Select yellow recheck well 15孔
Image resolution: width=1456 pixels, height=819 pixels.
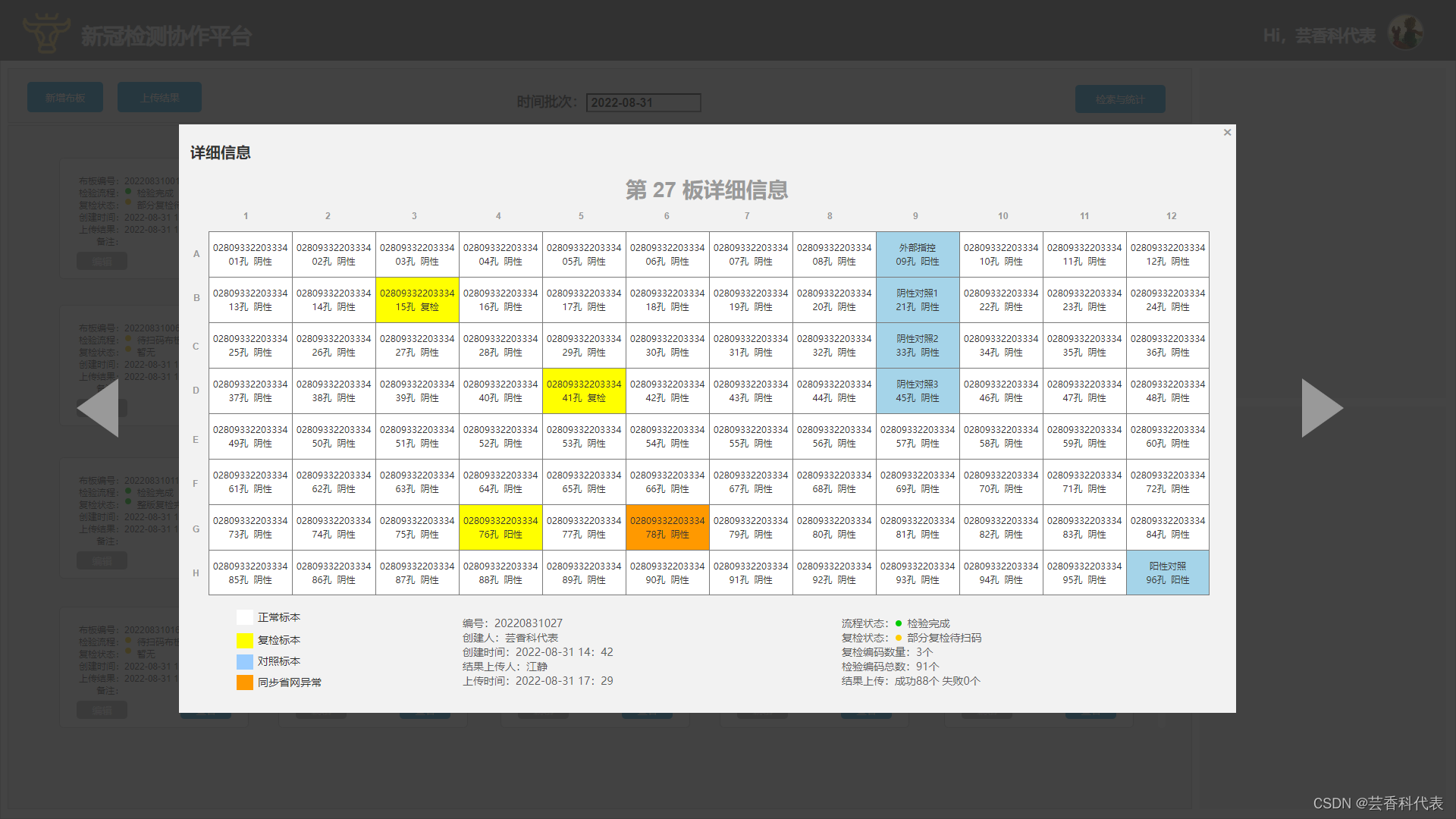(417, 300)
